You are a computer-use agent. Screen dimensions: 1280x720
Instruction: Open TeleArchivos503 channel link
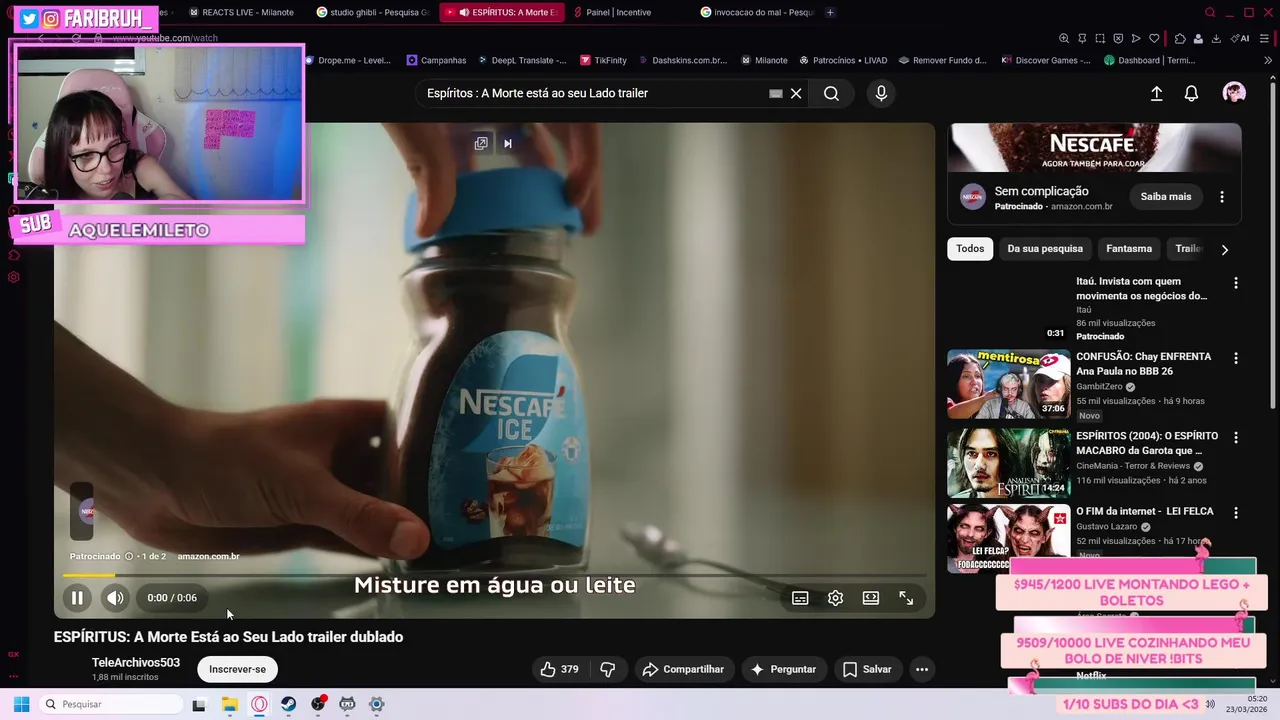(x=136, y=663)
